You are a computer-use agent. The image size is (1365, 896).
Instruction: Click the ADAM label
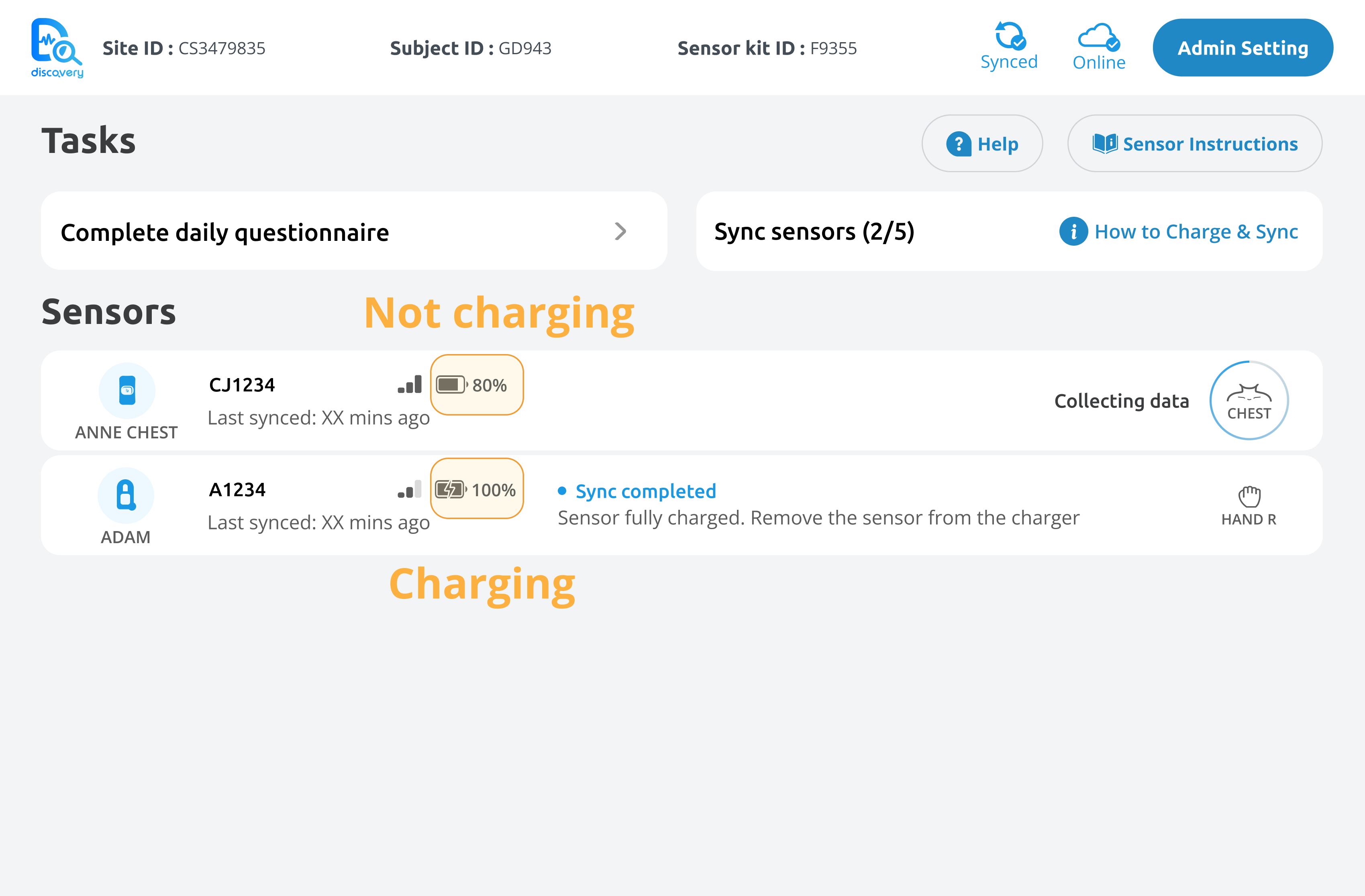click(126, 537)
